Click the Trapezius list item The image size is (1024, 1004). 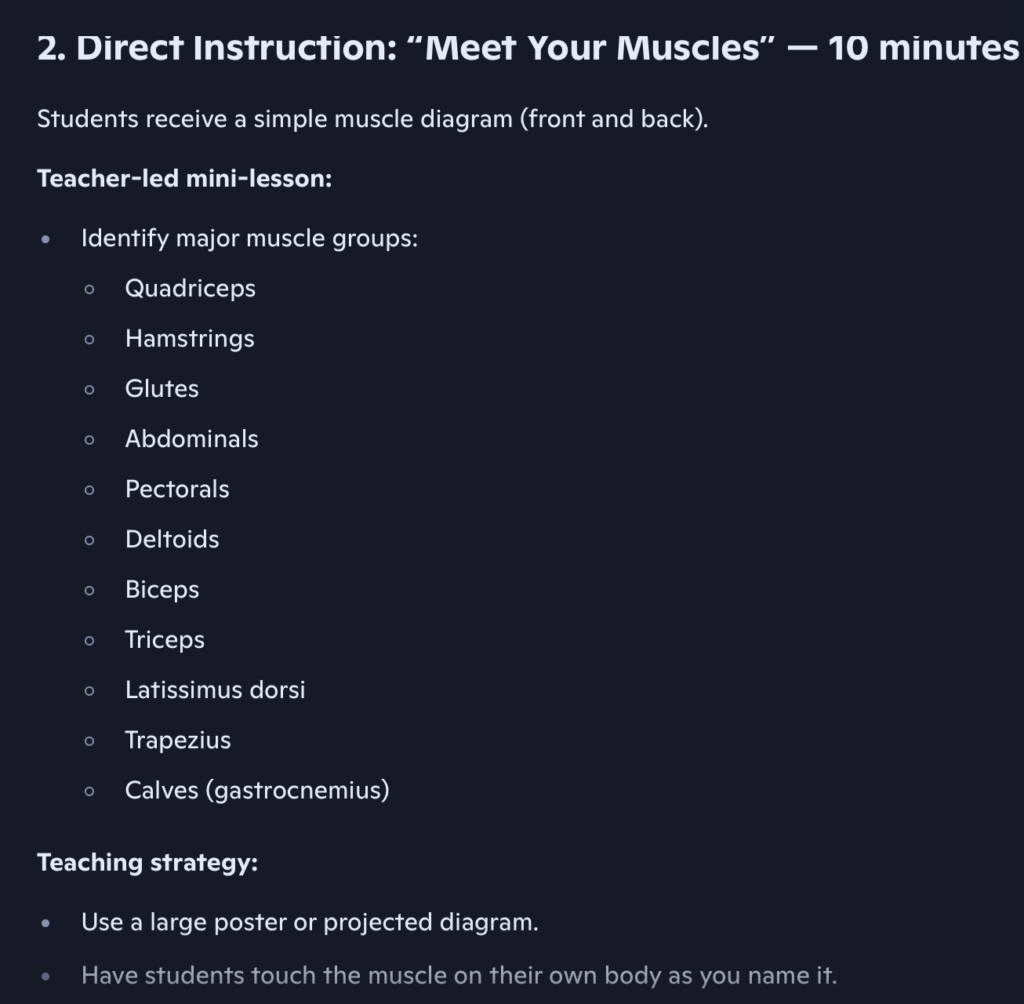coord(177,740)
